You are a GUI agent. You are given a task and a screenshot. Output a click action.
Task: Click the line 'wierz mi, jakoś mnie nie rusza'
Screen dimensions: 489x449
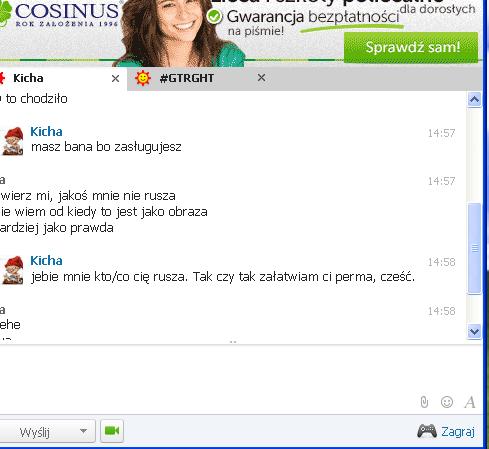pos(88,196)
